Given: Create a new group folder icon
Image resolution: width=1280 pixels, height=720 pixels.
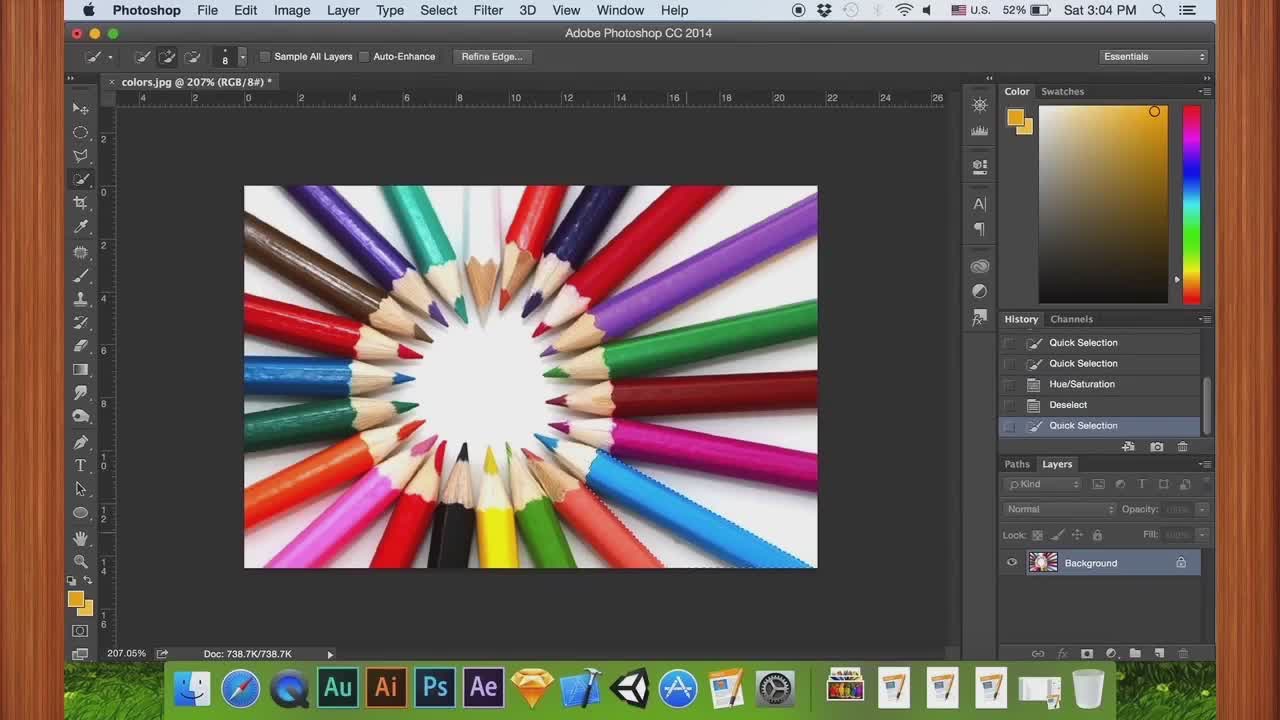Looking at the screenshot, I should 1135,654.
